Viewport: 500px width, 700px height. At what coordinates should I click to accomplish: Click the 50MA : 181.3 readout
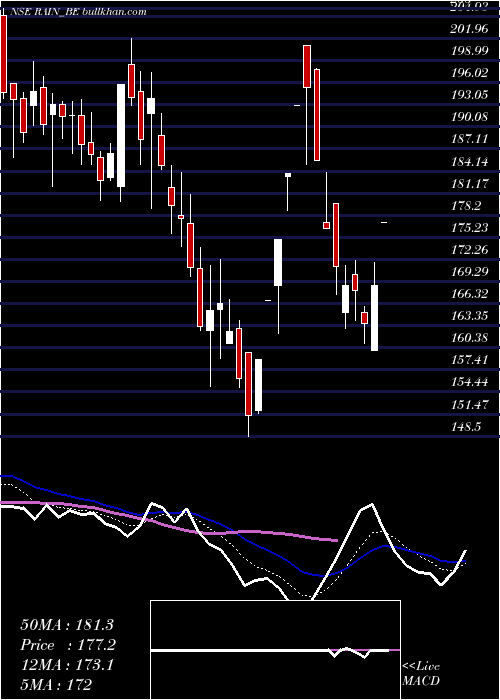point(67,625)
